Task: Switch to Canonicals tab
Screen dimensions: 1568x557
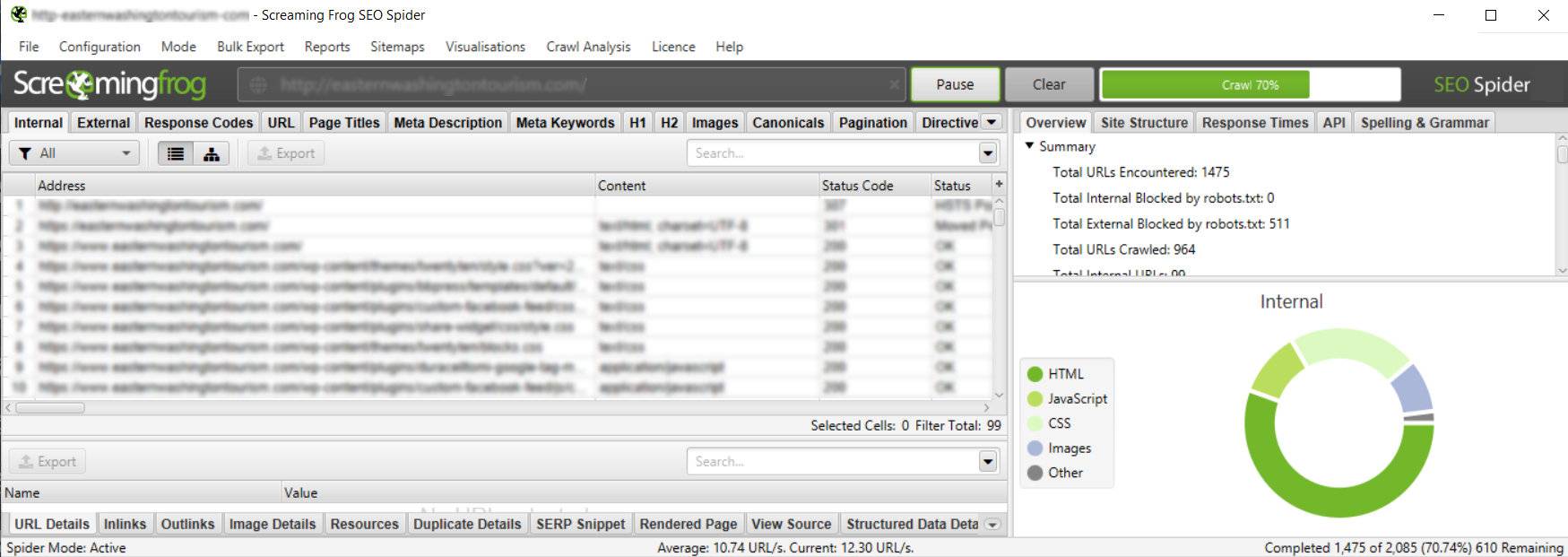Action: coord(788,122)
